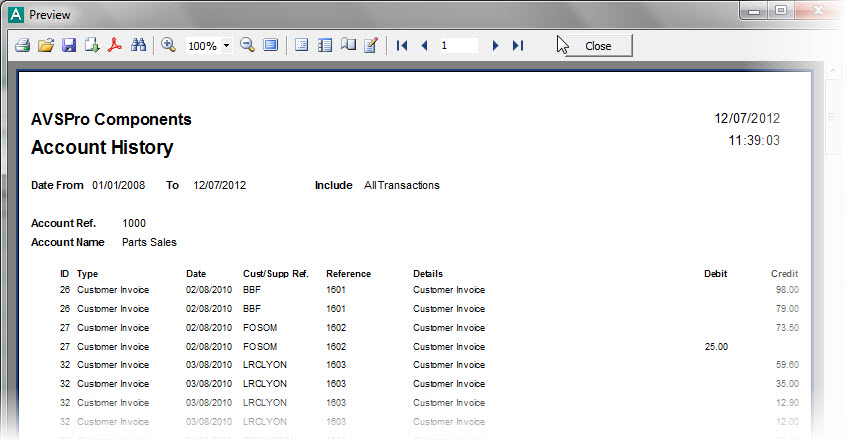Save the report using the floppy disk icon
This screenshot has height=442, width=847.
click(69, 46)
